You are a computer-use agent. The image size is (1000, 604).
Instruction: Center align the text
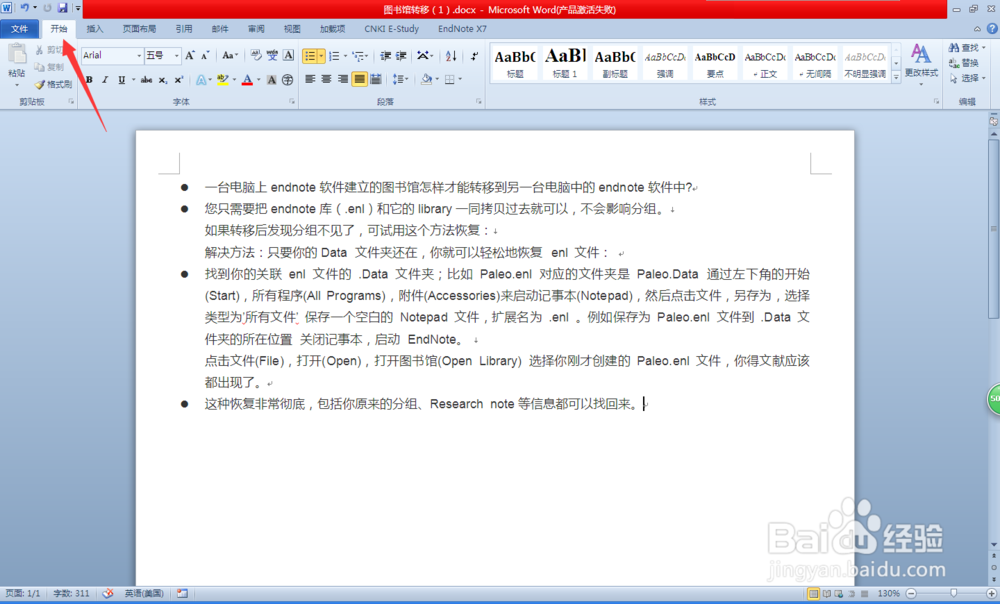(x=326, y=79)
